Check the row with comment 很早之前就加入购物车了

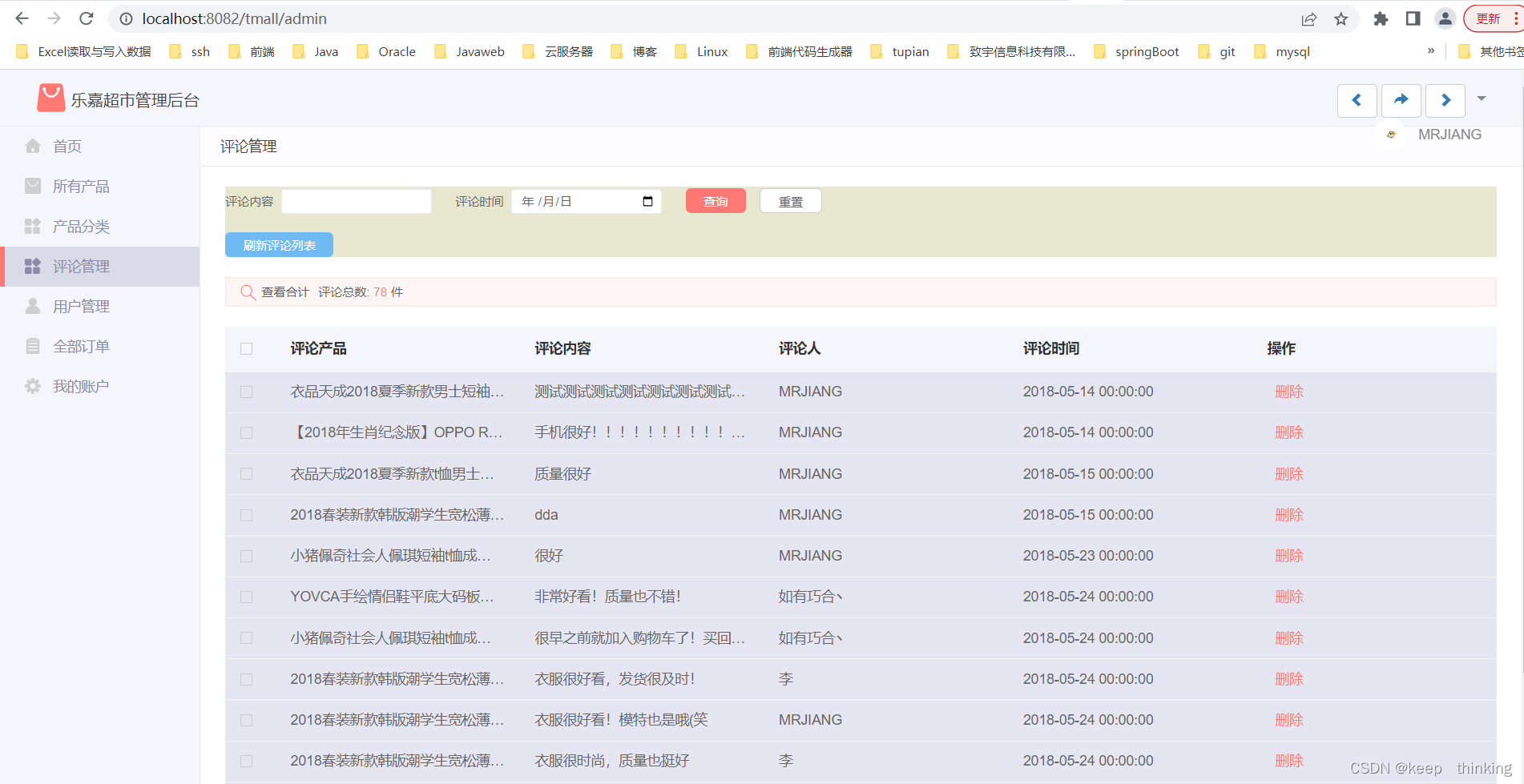click(246, 637)
